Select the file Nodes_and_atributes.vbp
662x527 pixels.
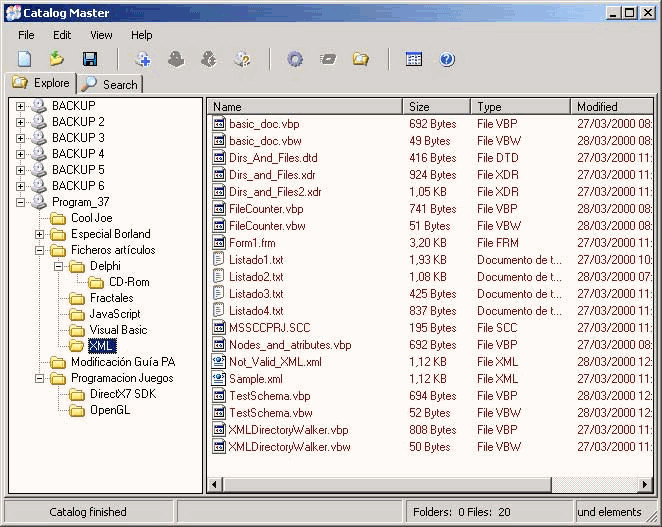pos(290,345)
